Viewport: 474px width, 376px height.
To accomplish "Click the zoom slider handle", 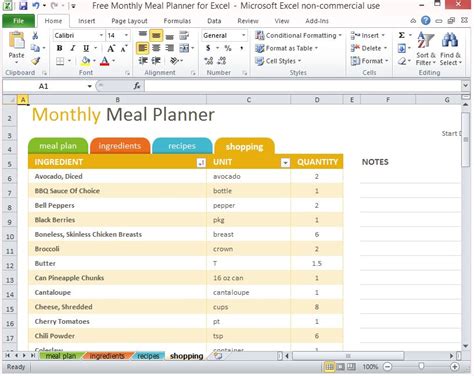I will point(421,367).
